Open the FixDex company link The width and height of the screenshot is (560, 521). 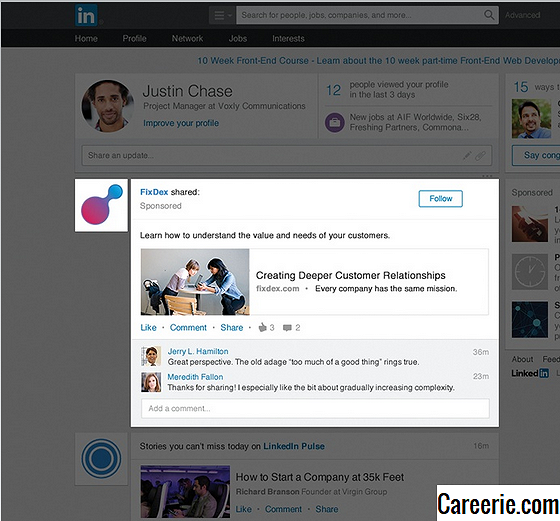pos(154,192)
